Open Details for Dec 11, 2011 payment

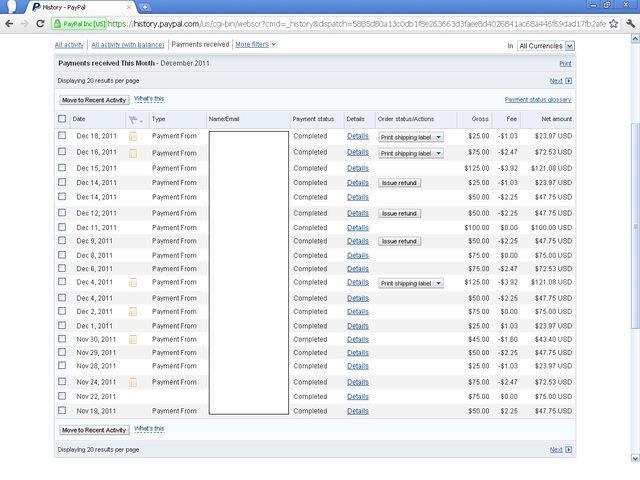(358, 228)
